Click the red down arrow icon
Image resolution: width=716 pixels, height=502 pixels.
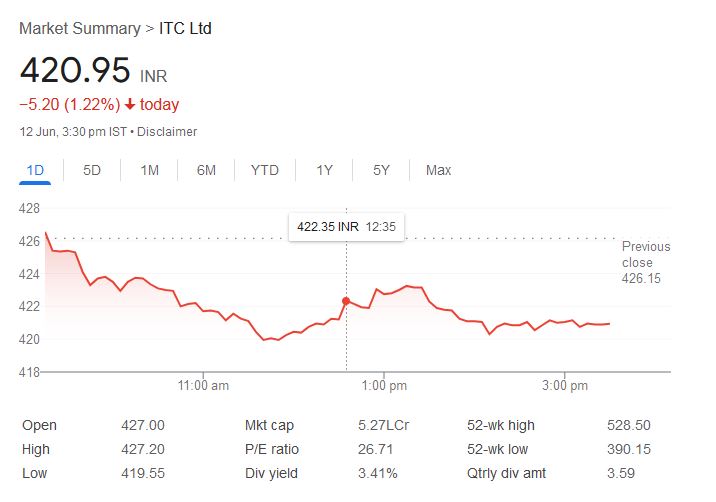pos(130,105)
